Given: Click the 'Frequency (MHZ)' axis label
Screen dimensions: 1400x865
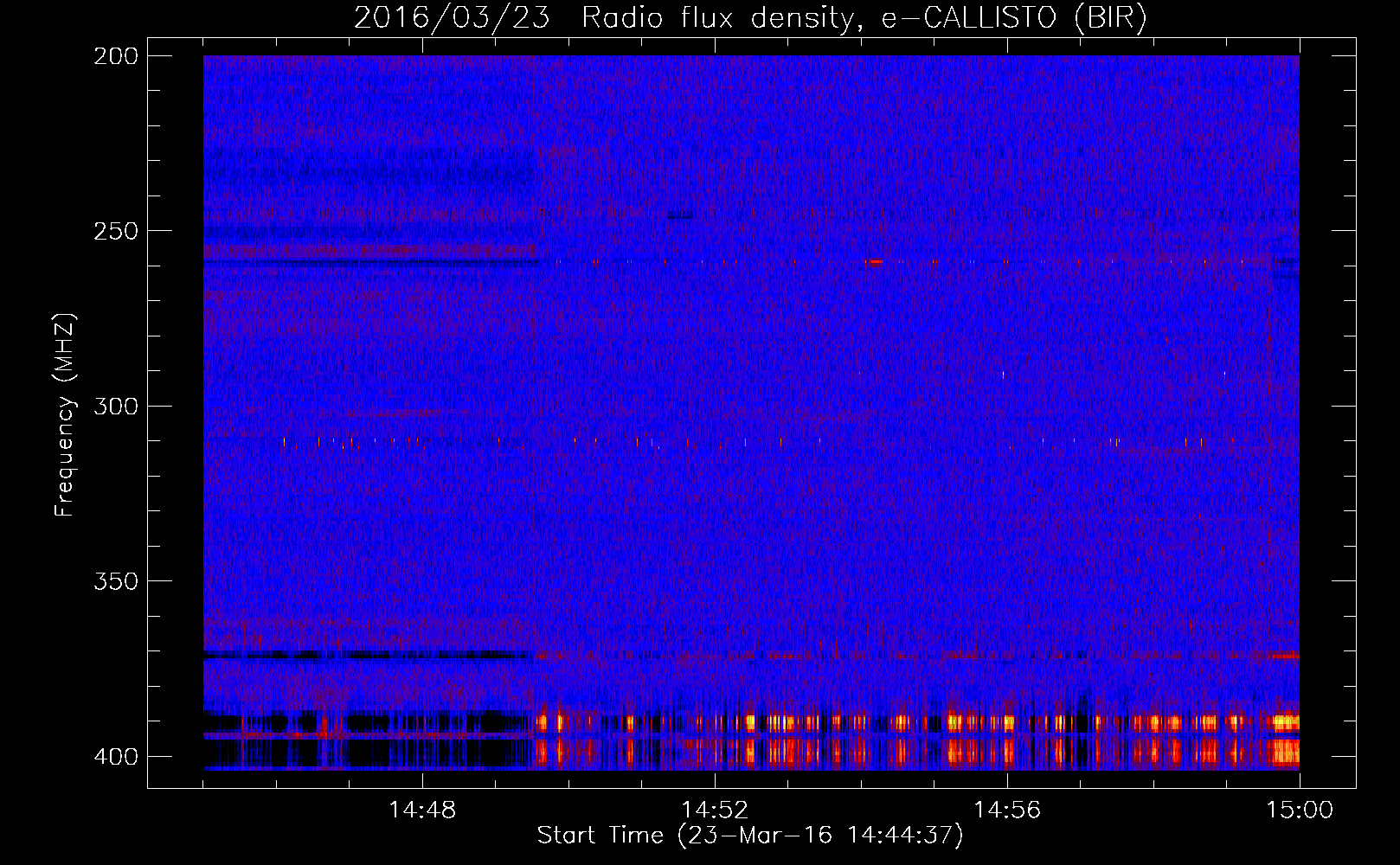Looking at the screenshot, I should pos(65,415).
